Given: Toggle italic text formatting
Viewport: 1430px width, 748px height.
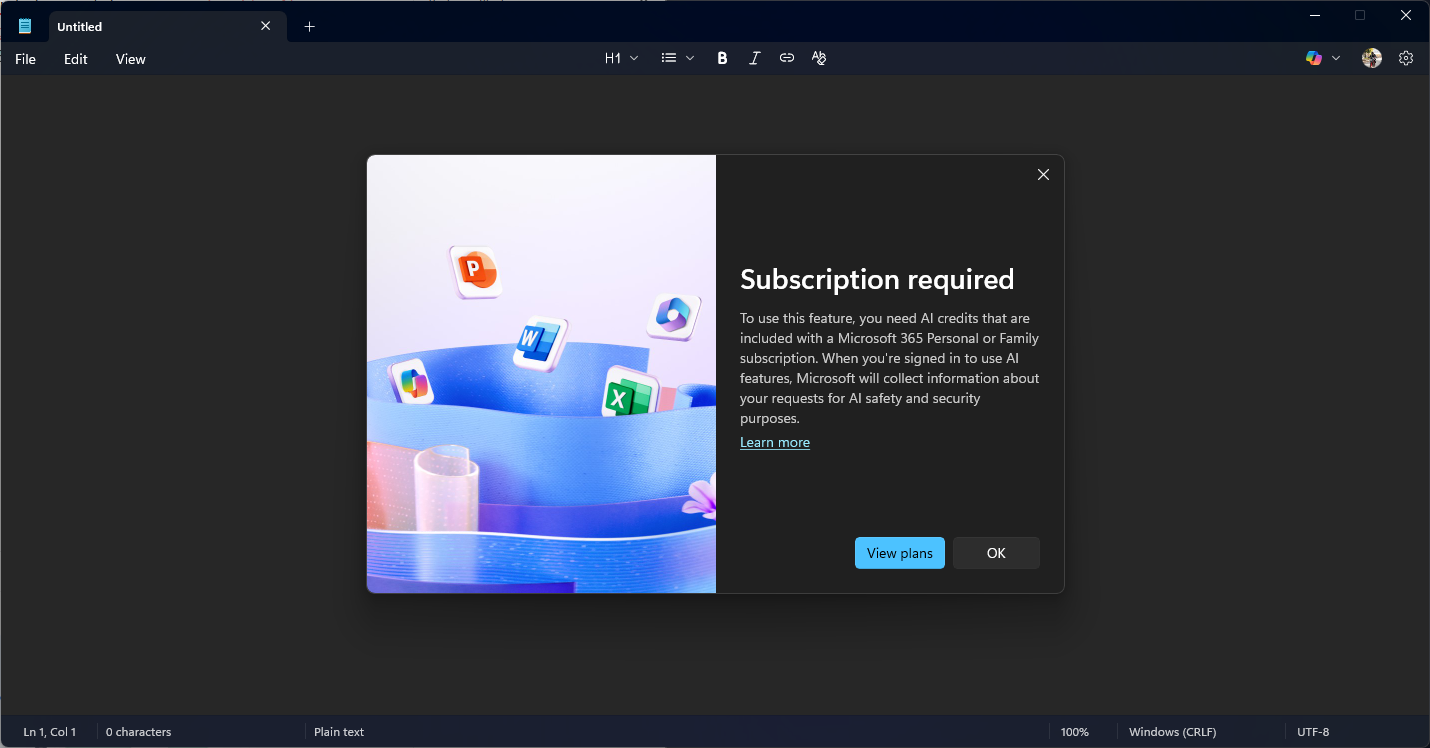Looking at the screenshot, I should click(x=755, y=58).
